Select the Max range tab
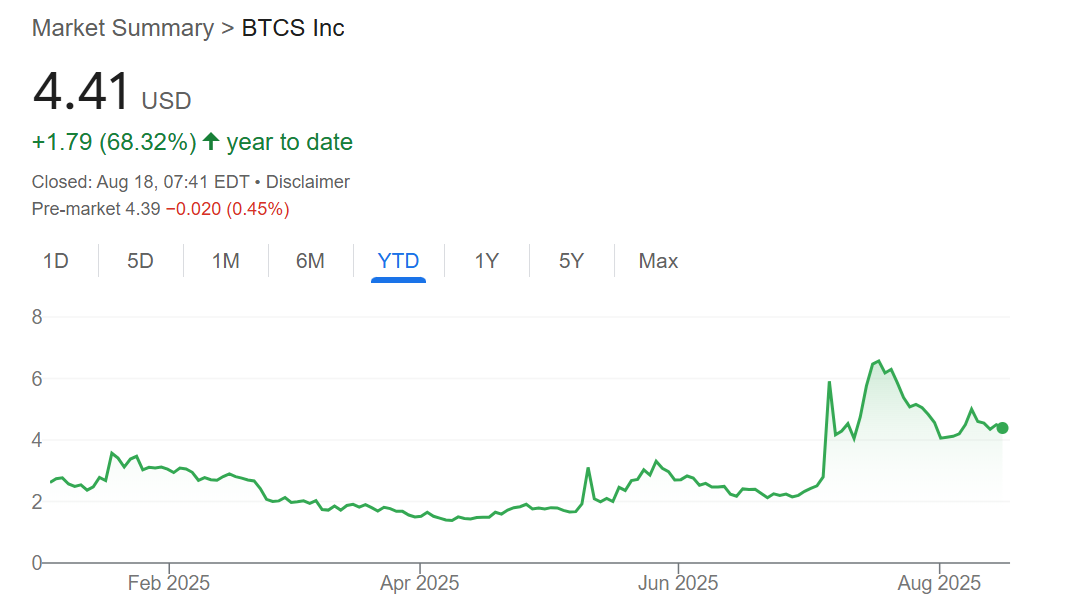The width and height of the screenshot is (1074, 613). tap(658, 261)
